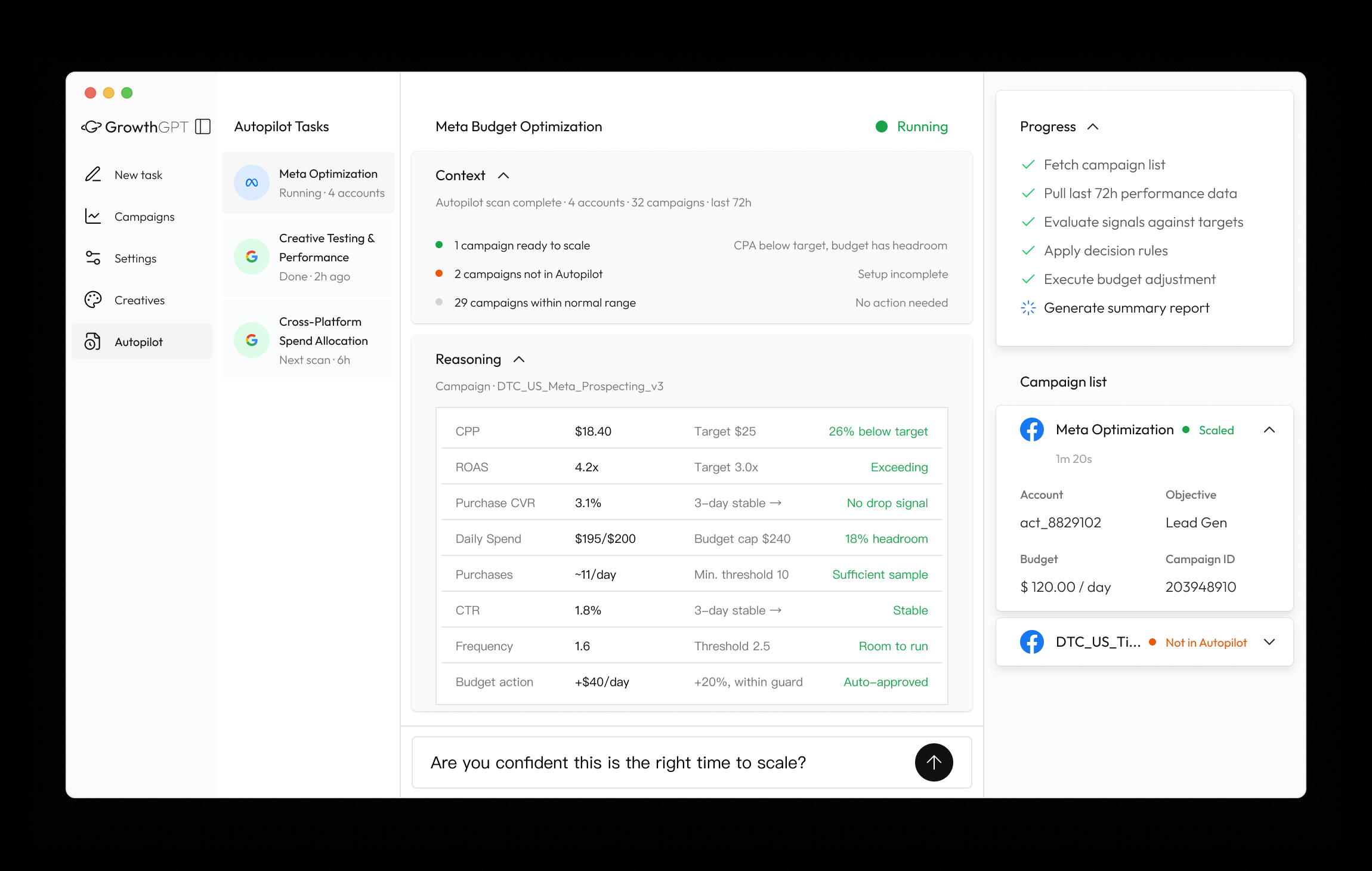The height and width of the screenshot is (871, 1372).
Task: Collapse the Context section chevron
Action: point(503,175)
